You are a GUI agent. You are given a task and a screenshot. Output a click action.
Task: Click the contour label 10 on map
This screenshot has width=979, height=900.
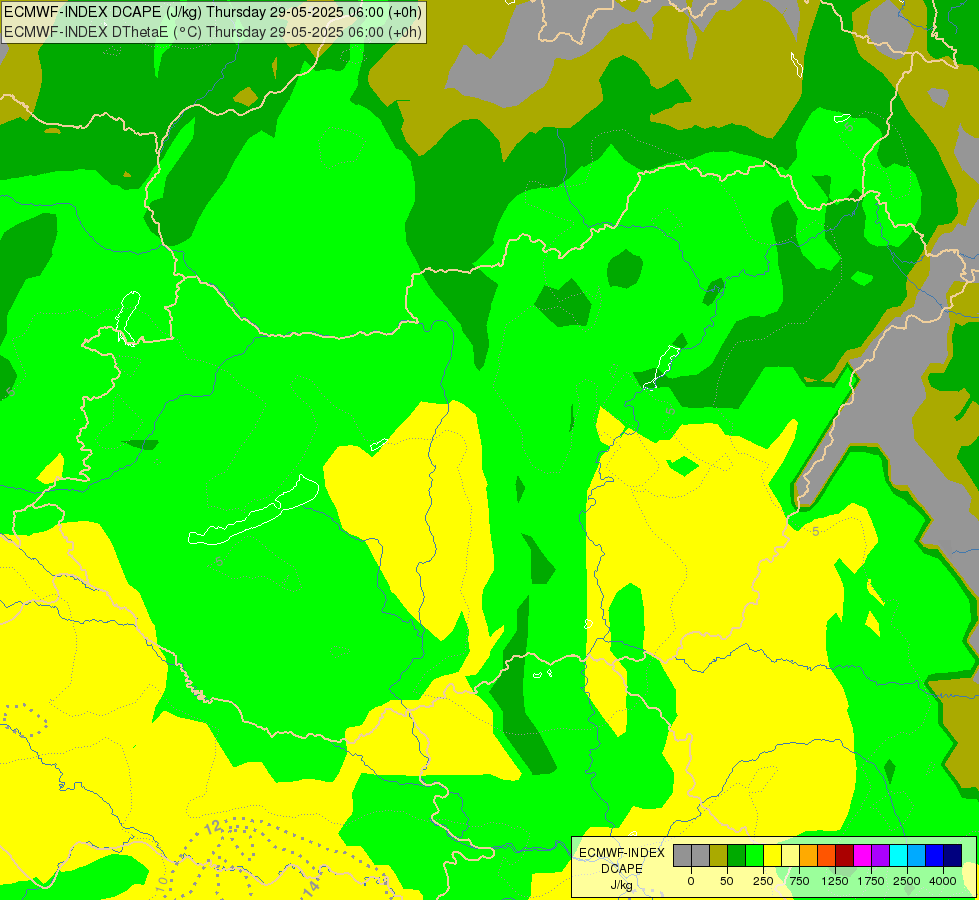click(x=161, y=884)
